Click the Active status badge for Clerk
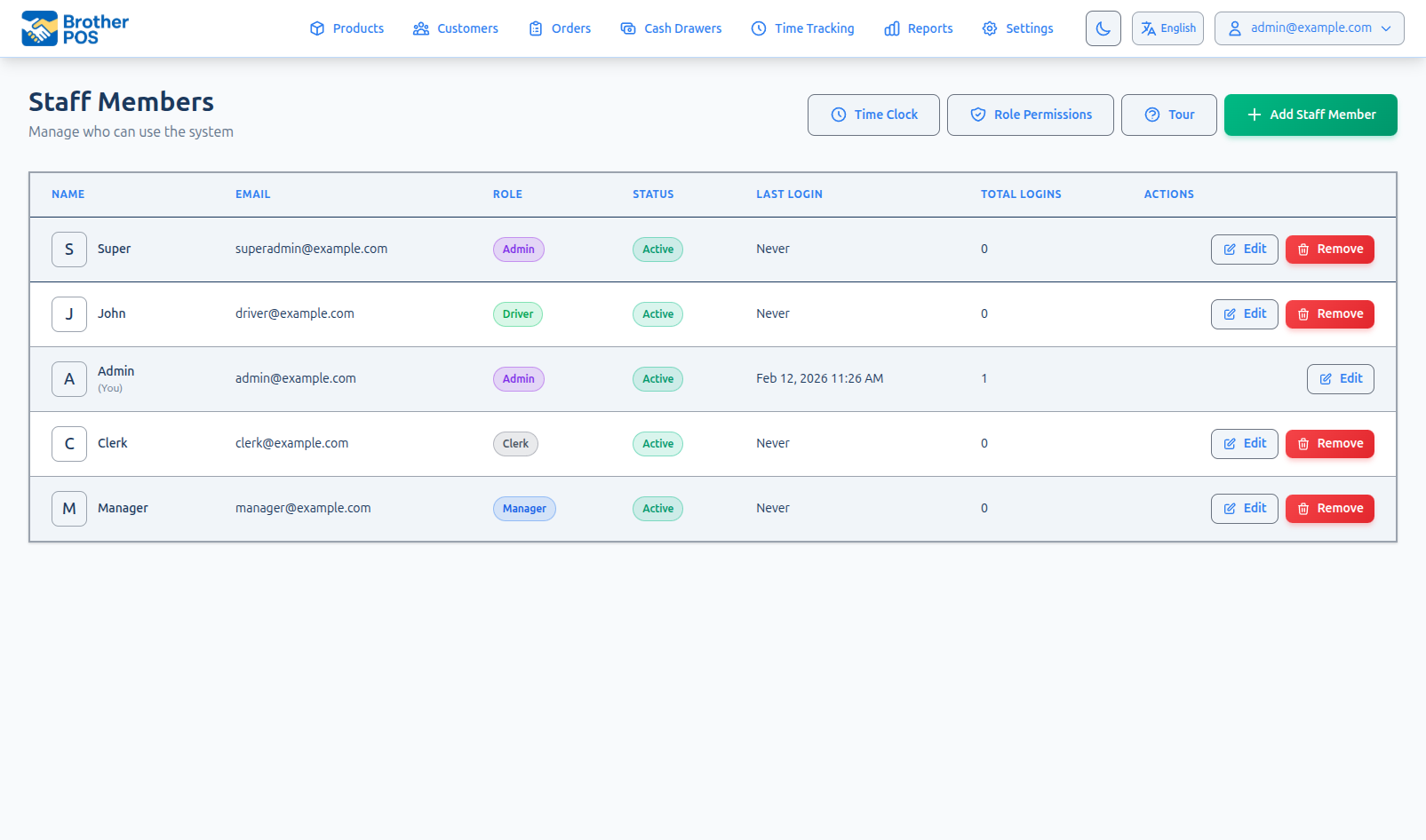 click(657, 443)
